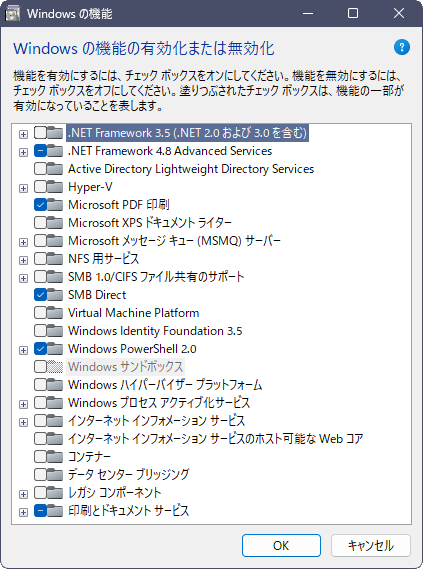
Task: Click the Windows の機能 title bar app icon
Action: pos(13,13)
